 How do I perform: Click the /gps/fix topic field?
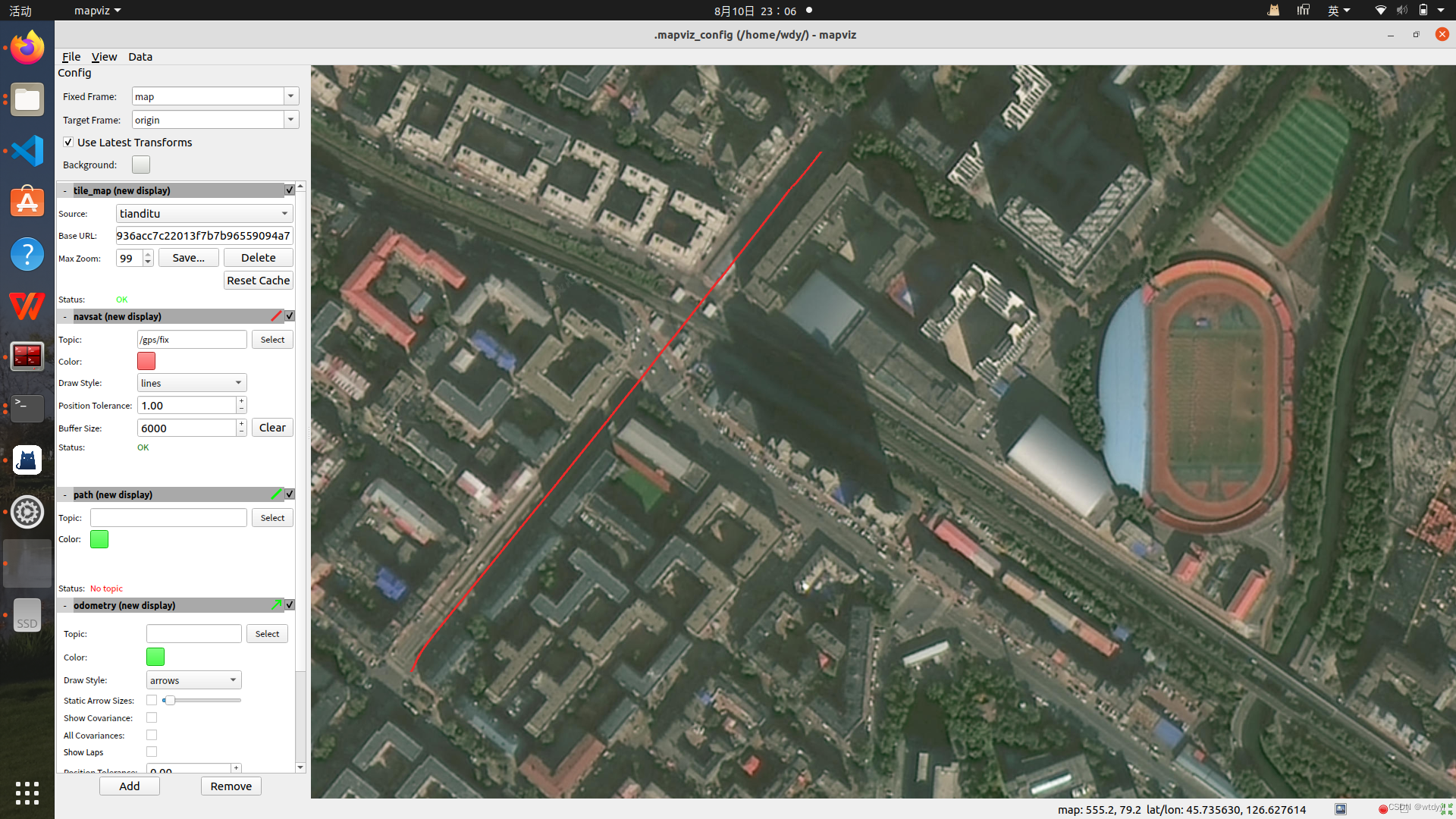[x=192, y=340]
